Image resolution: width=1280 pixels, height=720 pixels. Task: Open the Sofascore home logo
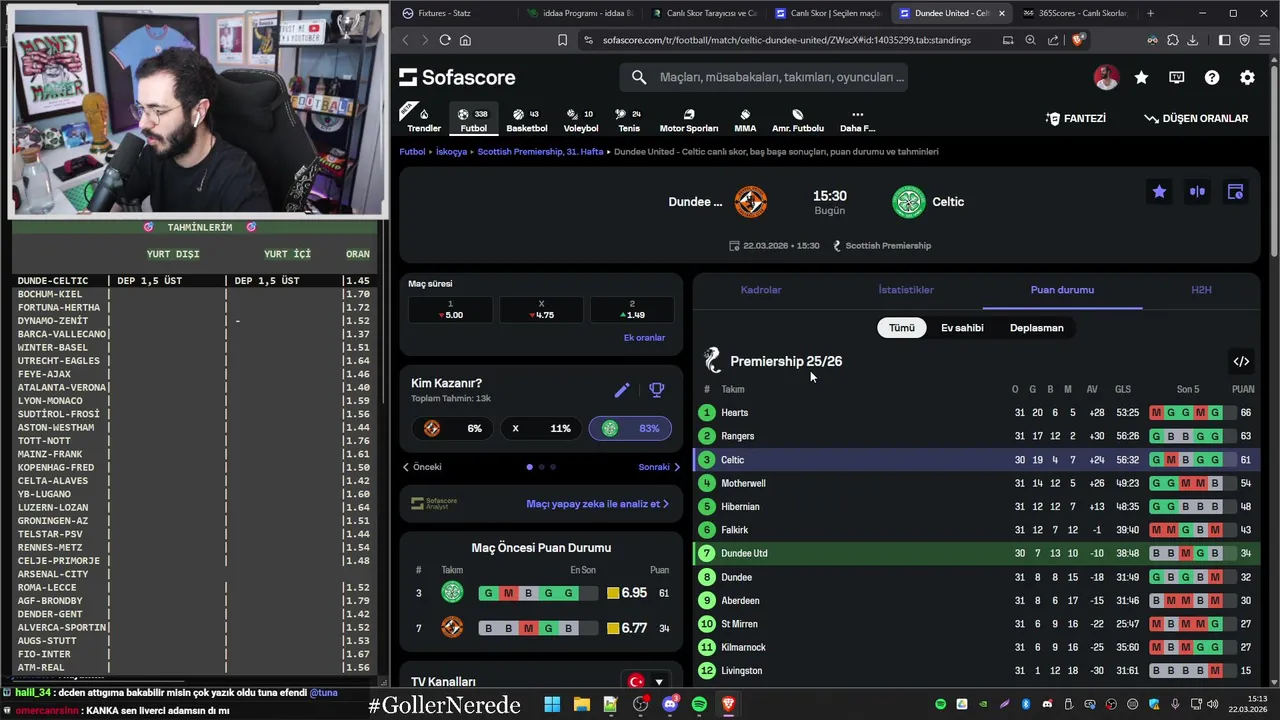tap(457, 77)
